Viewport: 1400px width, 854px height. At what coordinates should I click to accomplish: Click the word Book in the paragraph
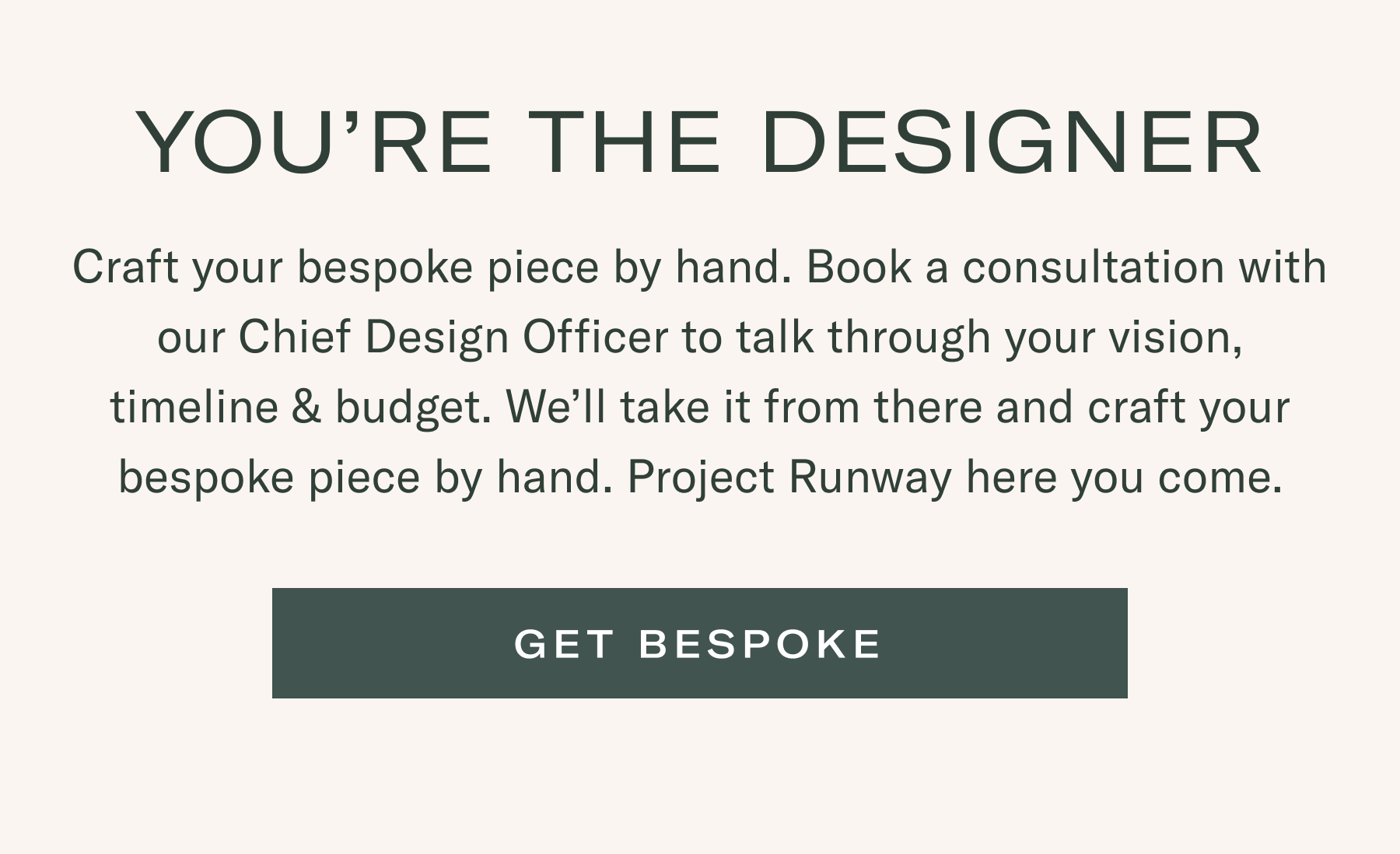coord(859,267)
